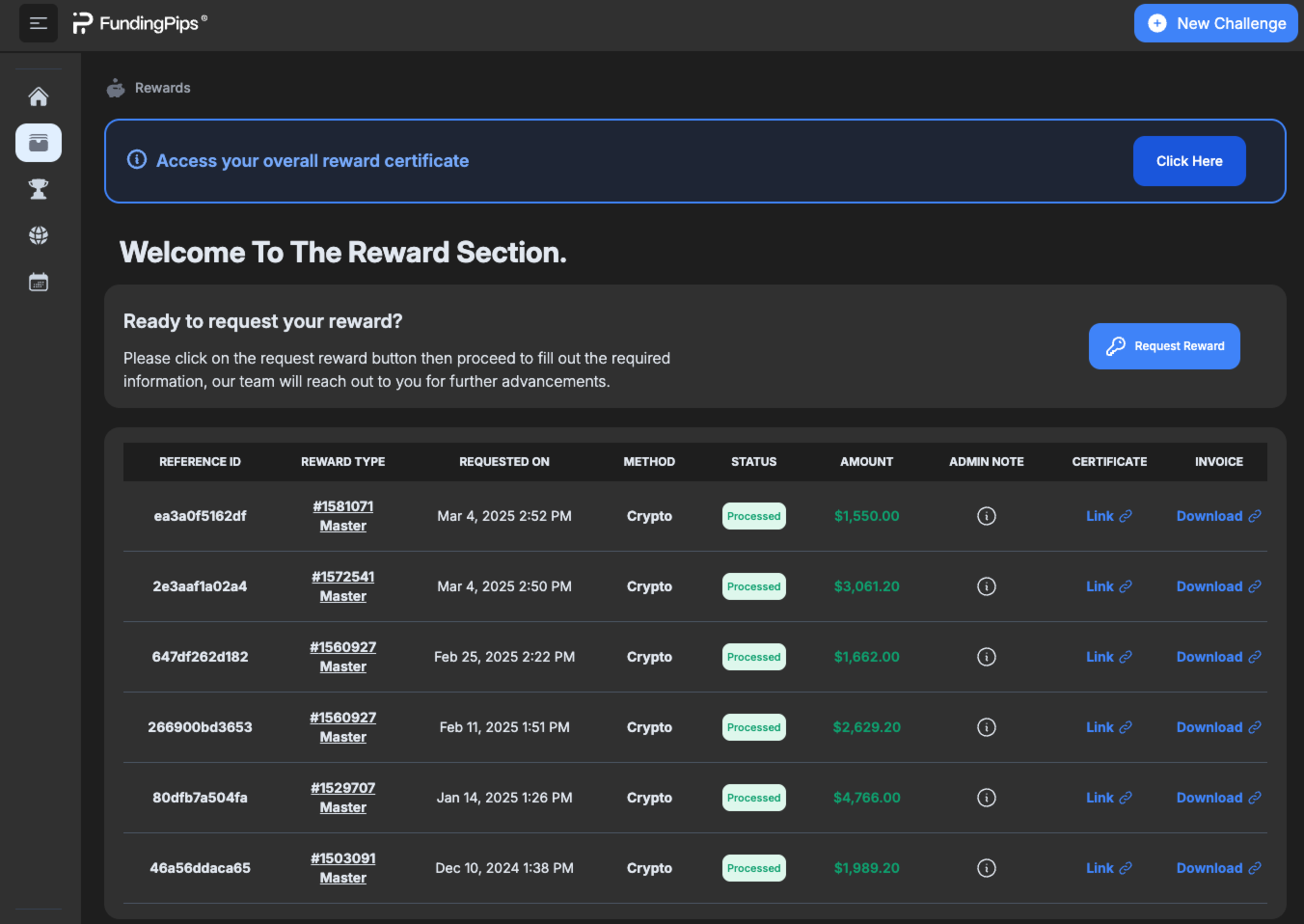This screenshot has width=1304, height=924.
Task: Open account #1581071 Master link
Action: coord(343,516)
